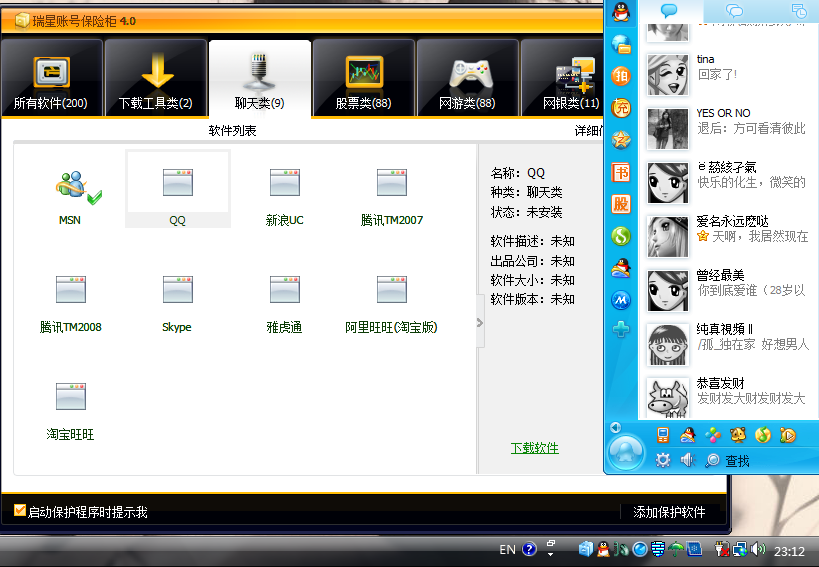This screenshot has height=567, width=819.
Task: Click the blue help icon in taskbar
Action: pos(529,549)
